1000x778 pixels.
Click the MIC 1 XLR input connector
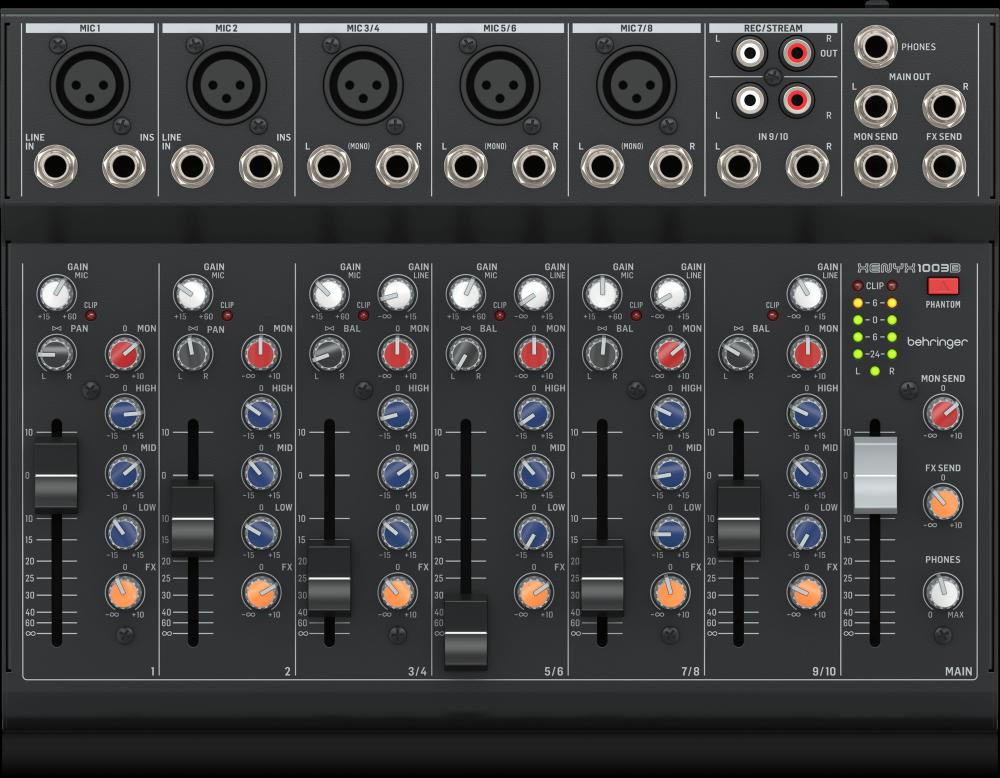(x=89, y=86)
